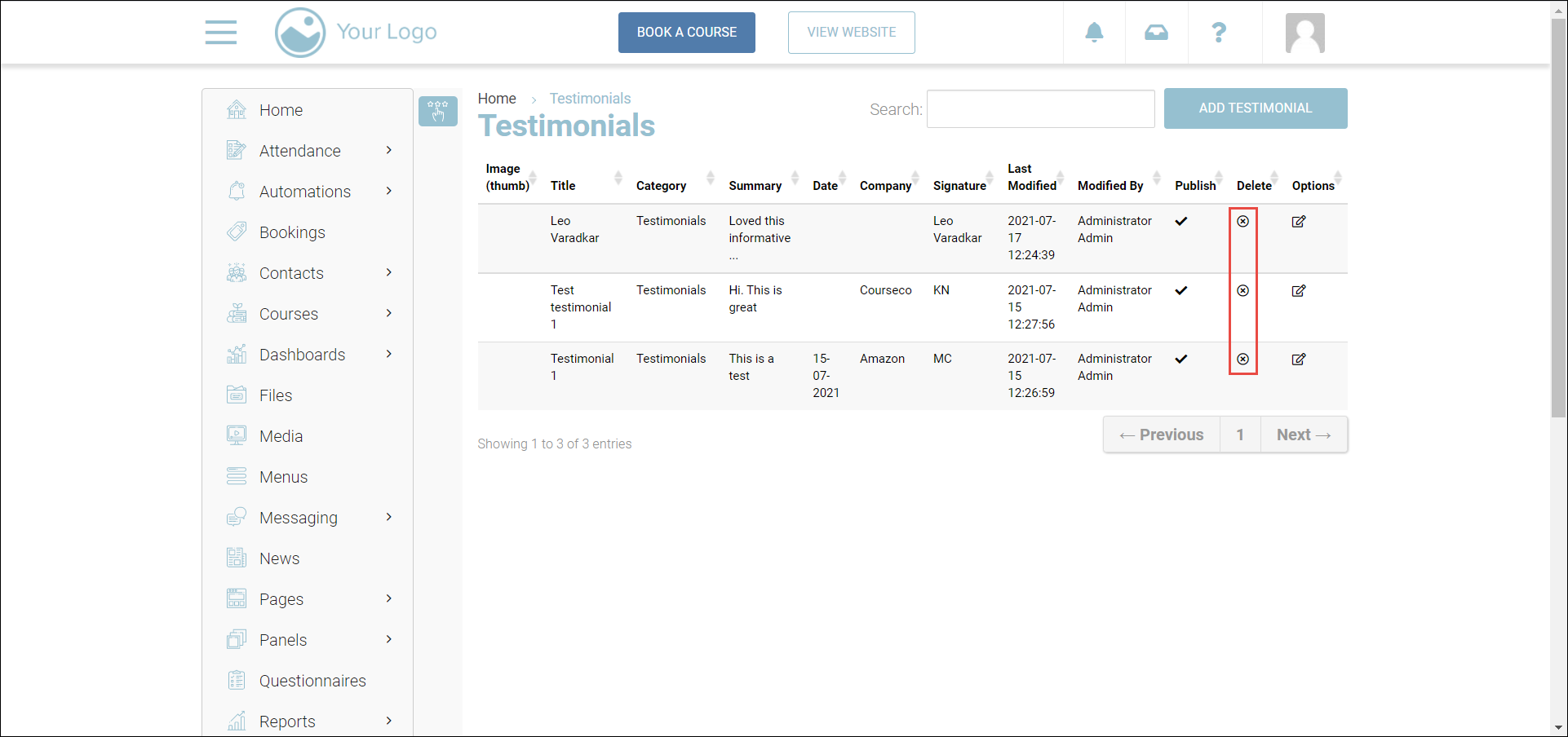Edit the Test testimonial 1 entry
The width and height of the screenshot is (1568, 737).
tap(1299, 291)
